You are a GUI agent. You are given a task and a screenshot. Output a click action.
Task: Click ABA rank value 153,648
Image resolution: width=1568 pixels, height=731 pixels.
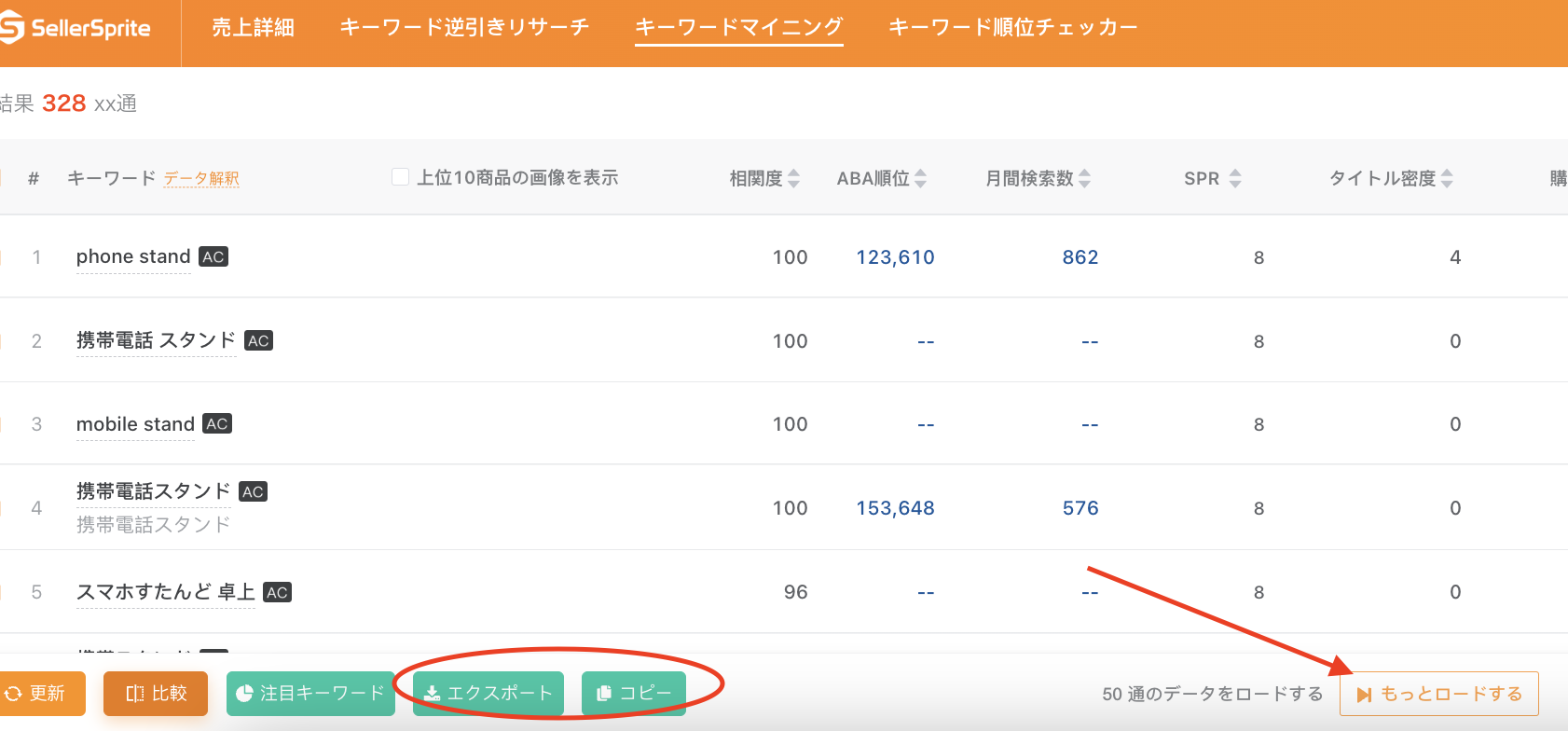[895, 508]
